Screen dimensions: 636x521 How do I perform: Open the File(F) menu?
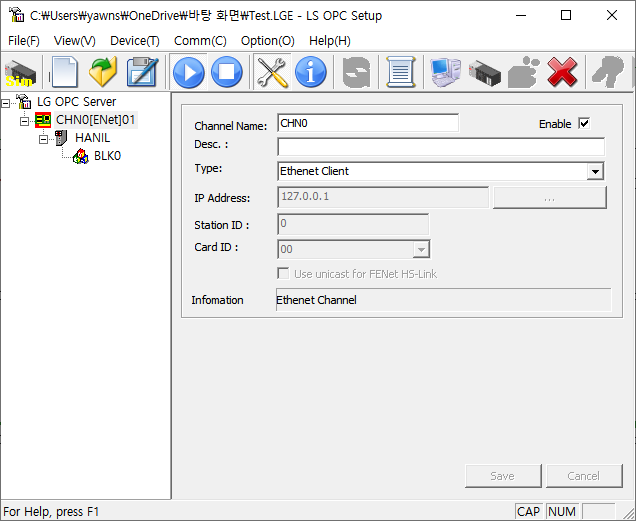(24, 41)
